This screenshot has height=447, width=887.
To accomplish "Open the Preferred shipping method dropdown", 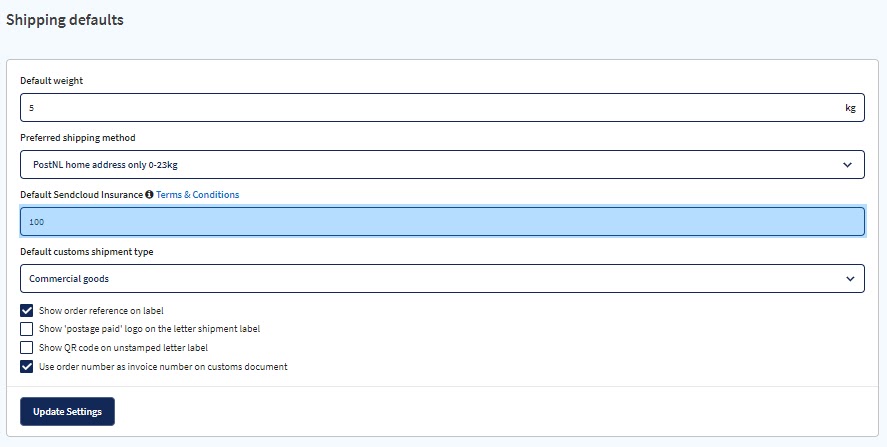I will (x=442, y=165).
